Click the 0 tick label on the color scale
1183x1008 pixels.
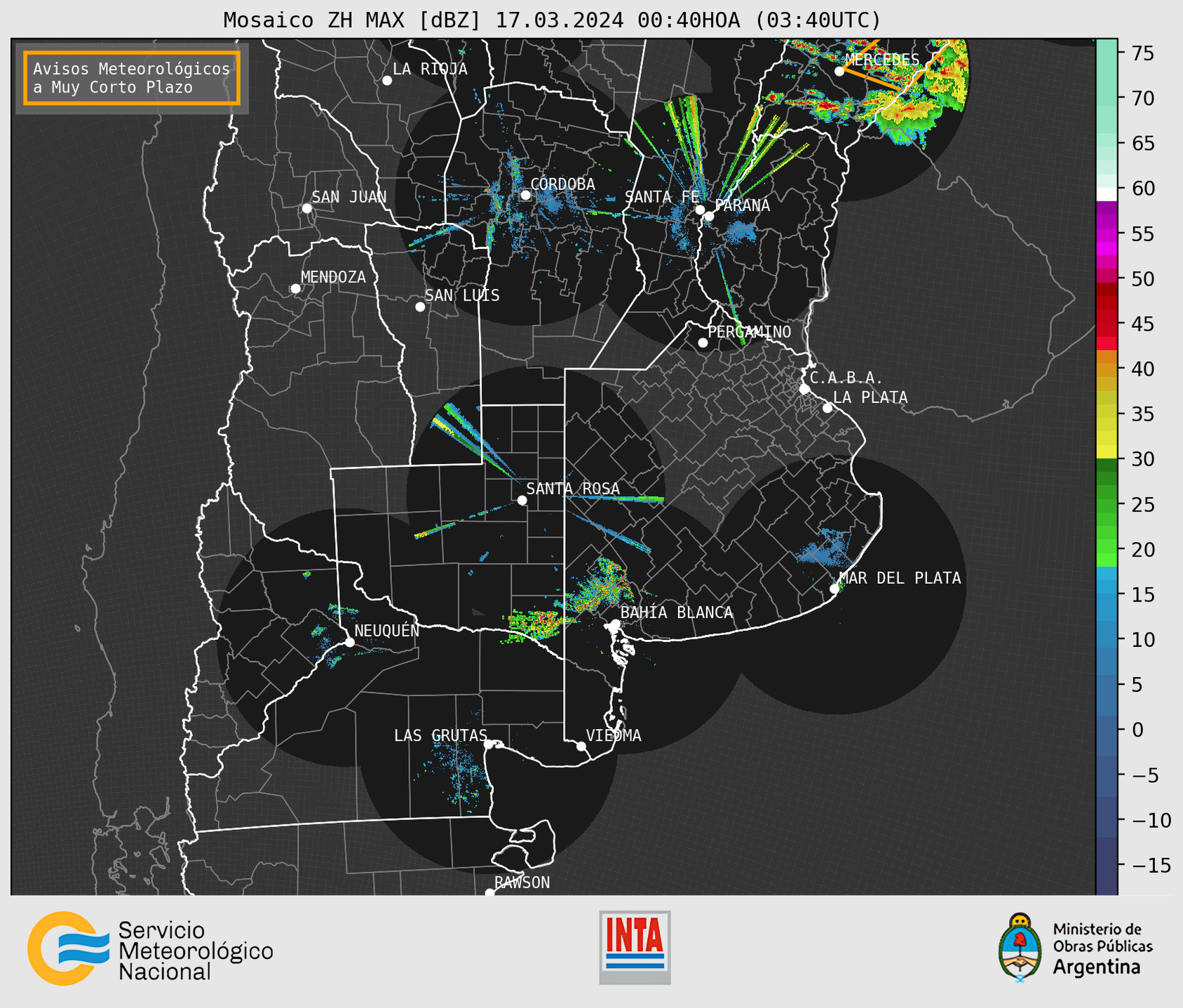coord(1137,730)
